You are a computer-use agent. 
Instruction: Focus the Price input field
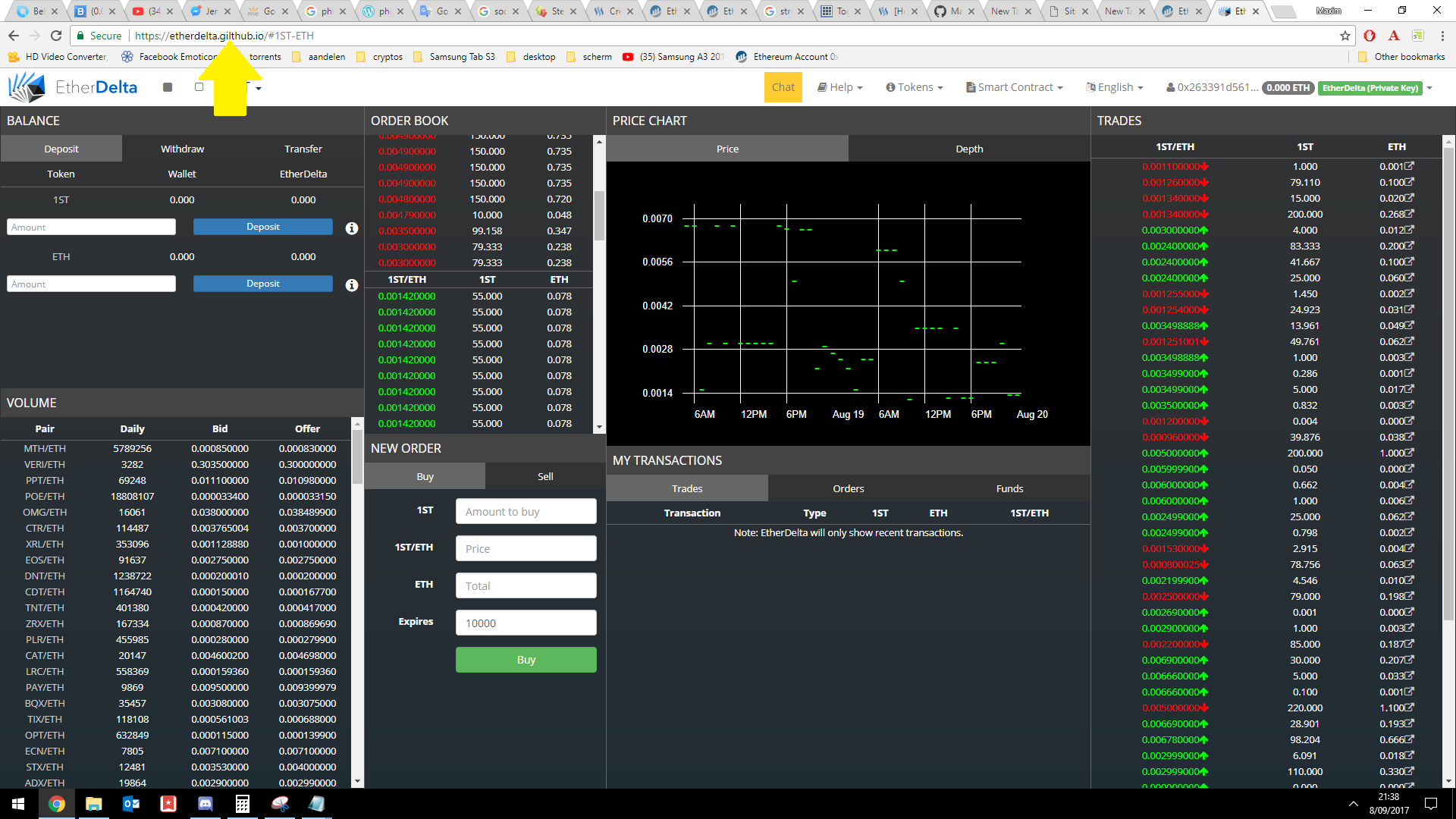(526, 548)
